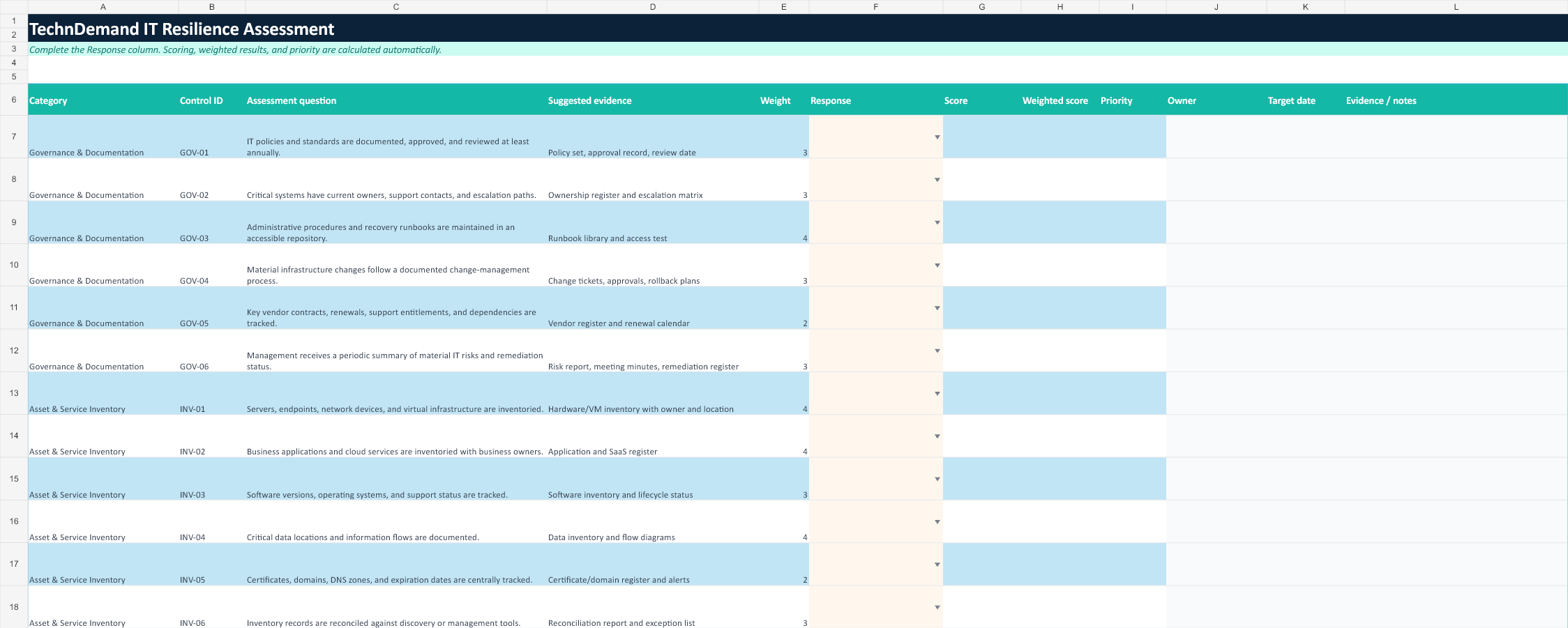Click 'Ownership register and escalation matrix' cell
This screenshot has width=1568, height=628.
point(653,180)
